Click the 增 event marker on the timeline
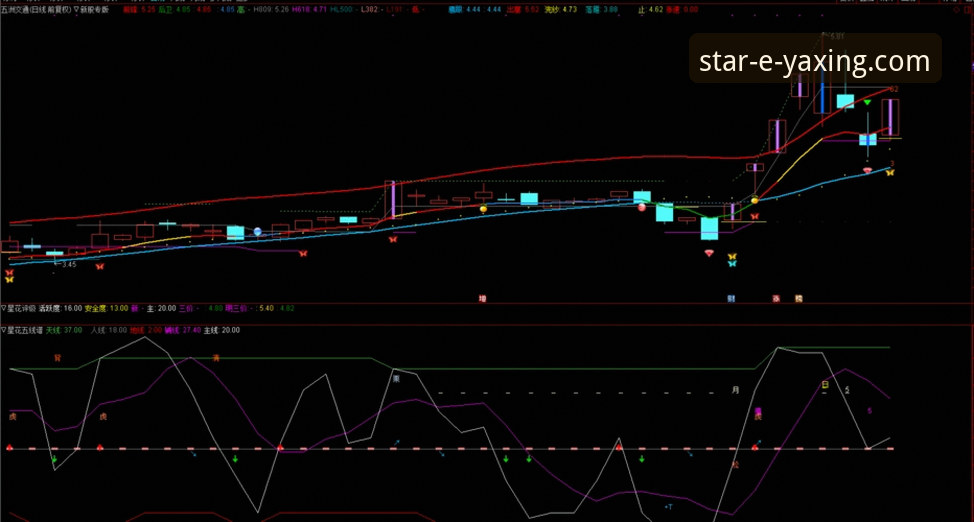The height and width of the screenshot is (522, 974). click(482, 298)
